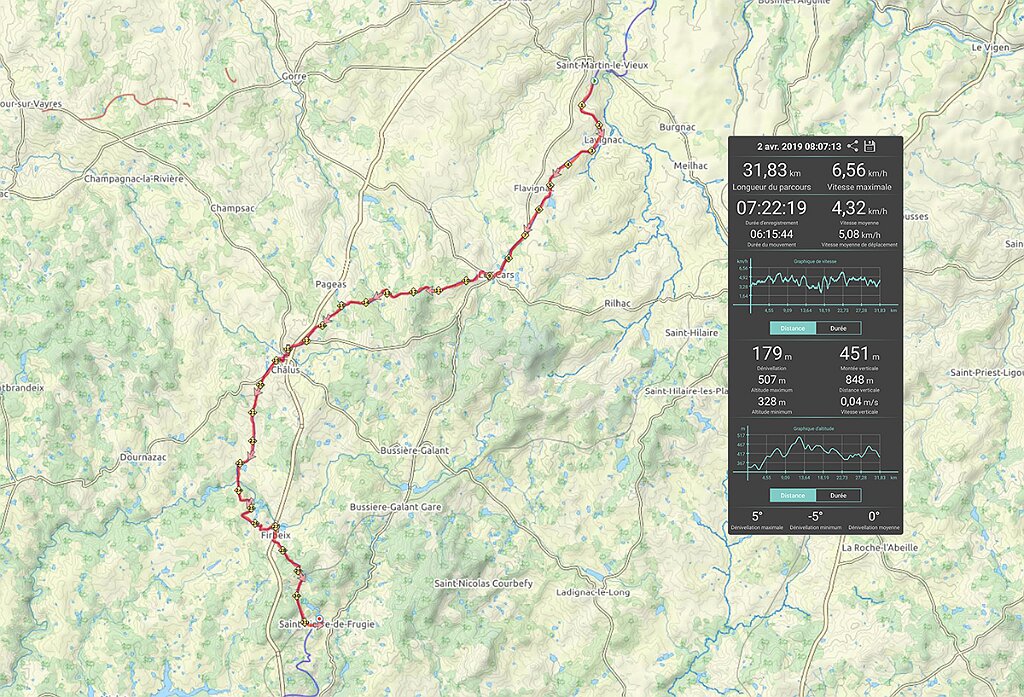Select the Bussière-Galant map label

415,451
